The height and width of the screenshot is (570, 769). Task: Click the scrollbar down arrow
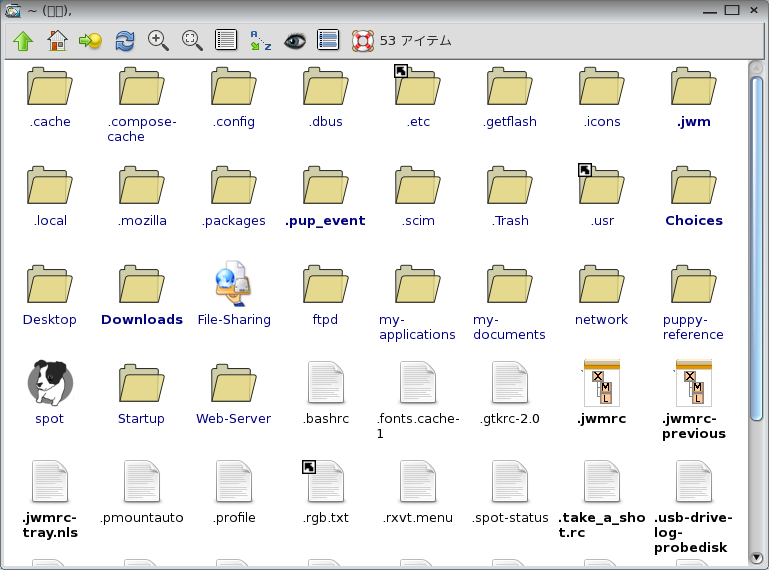(x=756, y=557)
